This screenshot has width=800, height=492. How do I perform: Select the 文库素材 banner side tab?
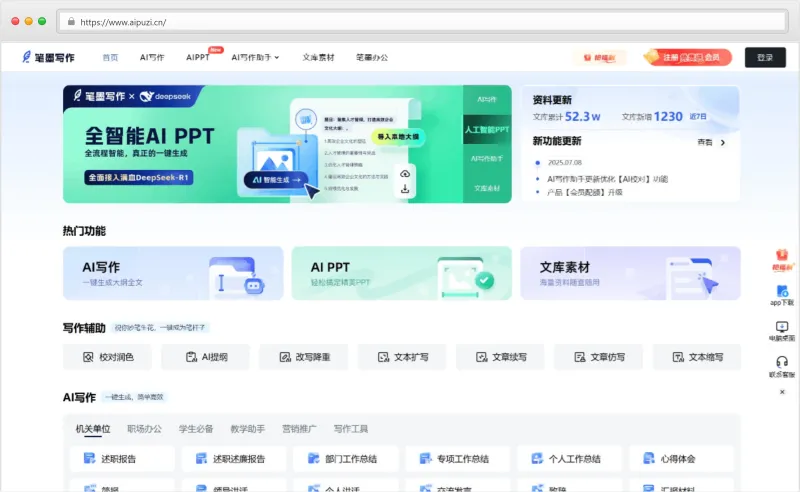coord(487,188)
